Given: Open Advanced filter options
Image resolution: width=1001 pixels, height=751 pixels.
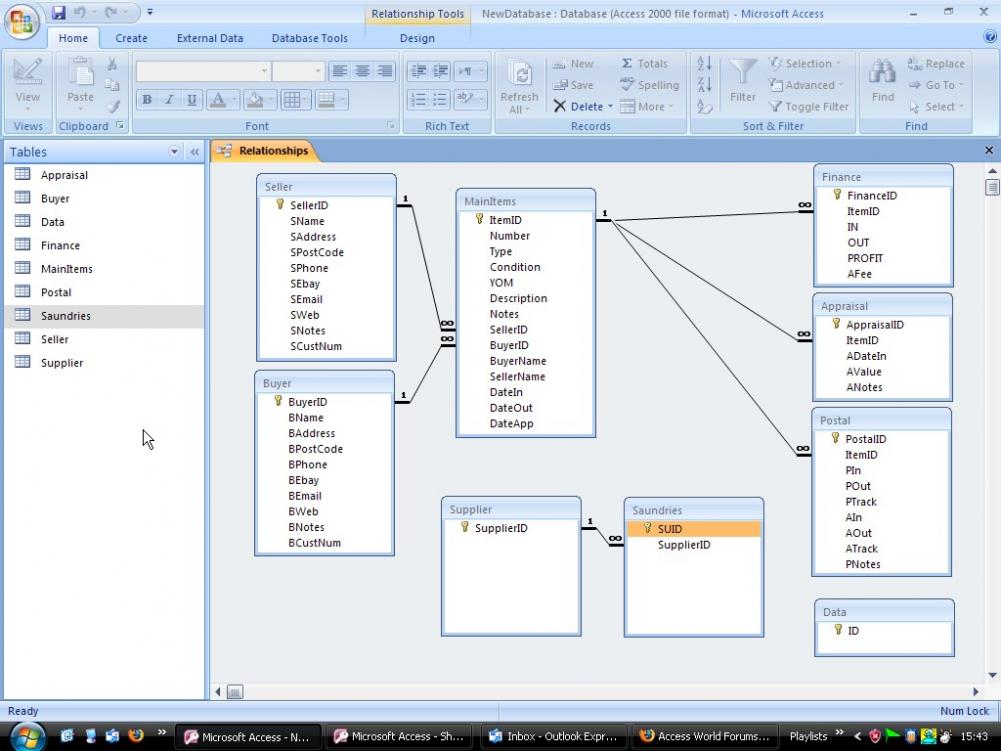Looking at the screenshot, I should click(x=806, y=85).
